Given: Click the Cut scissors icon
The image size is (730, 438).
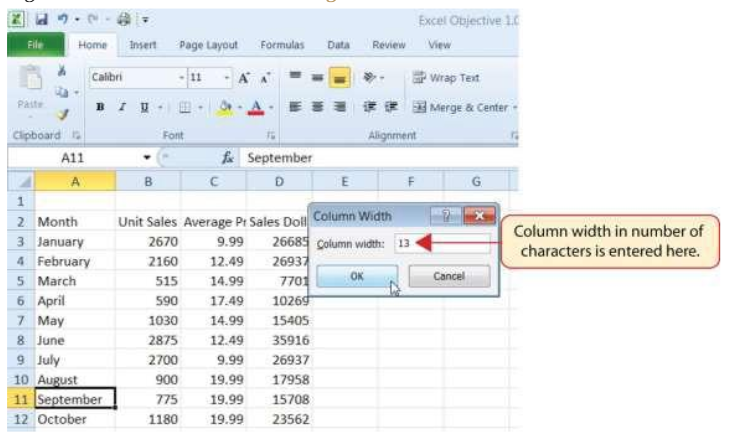Looking at the screenshot, I should click(x=62, y=71).
